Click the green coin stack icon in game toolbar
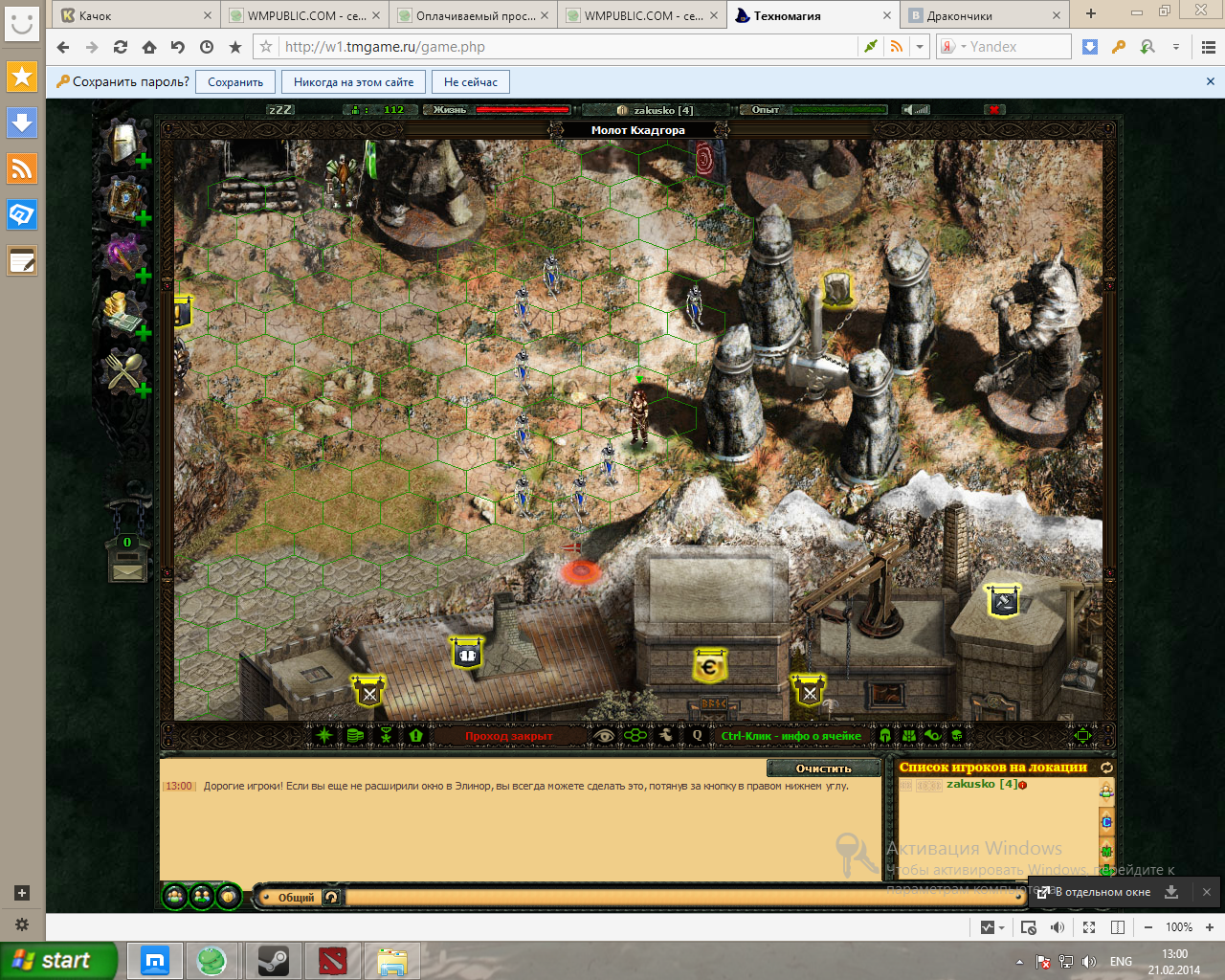This screenshot has width=1225, height=980. (355, 735)
